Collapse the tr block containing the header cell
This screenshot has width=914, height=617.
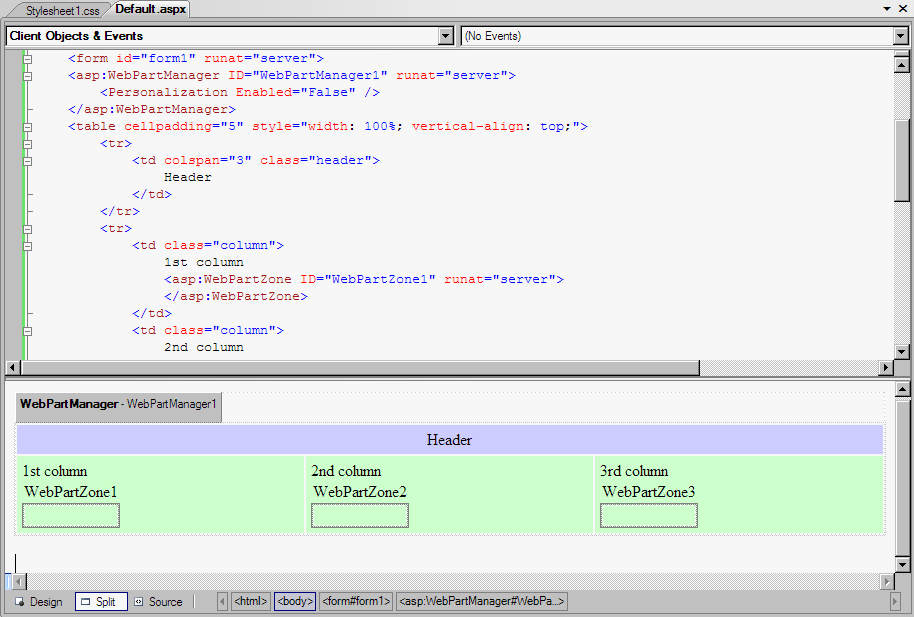tap(27, 144)
